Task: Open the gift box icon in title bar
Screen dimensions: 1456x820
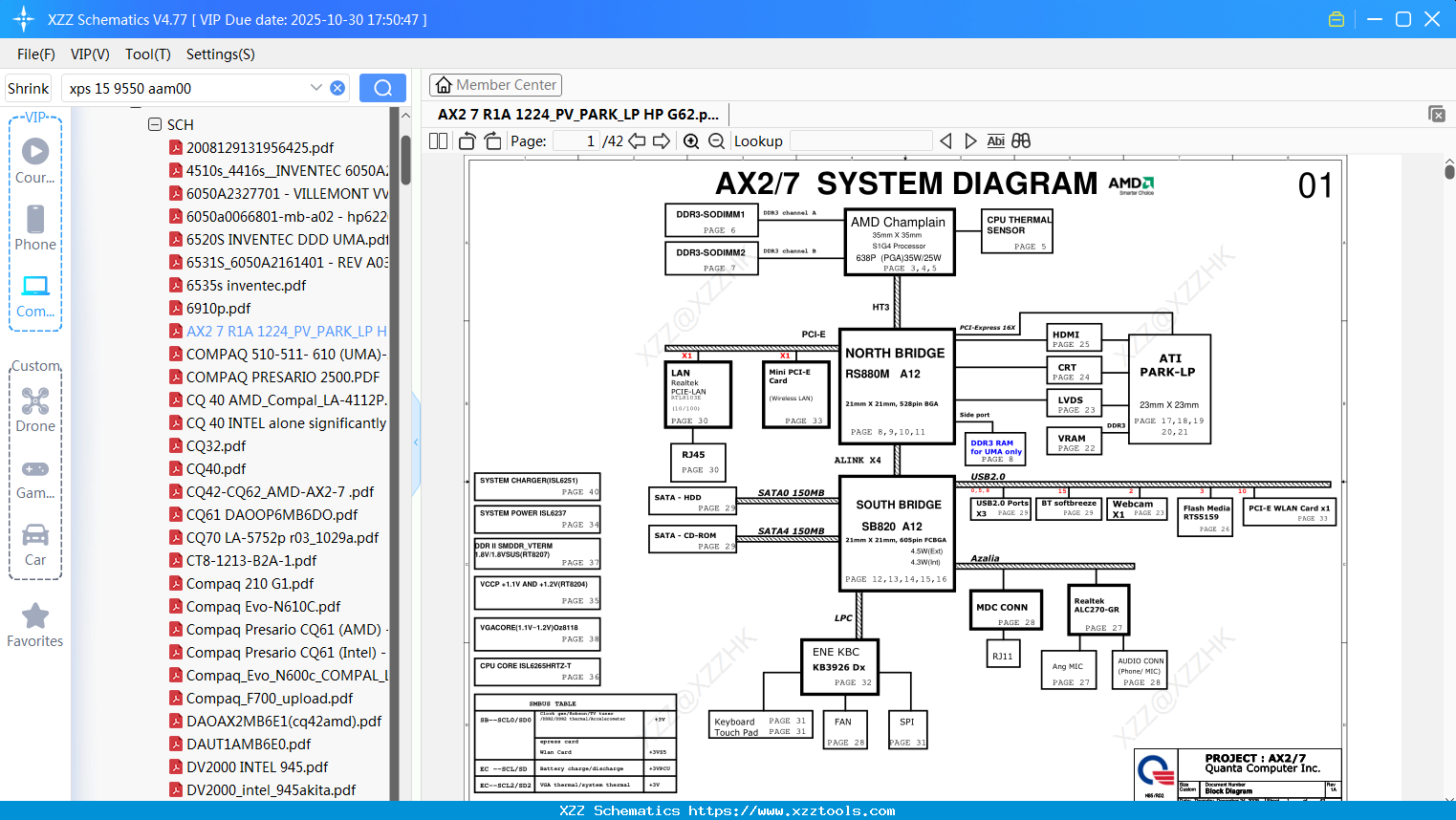Action: click(1336, 19)
